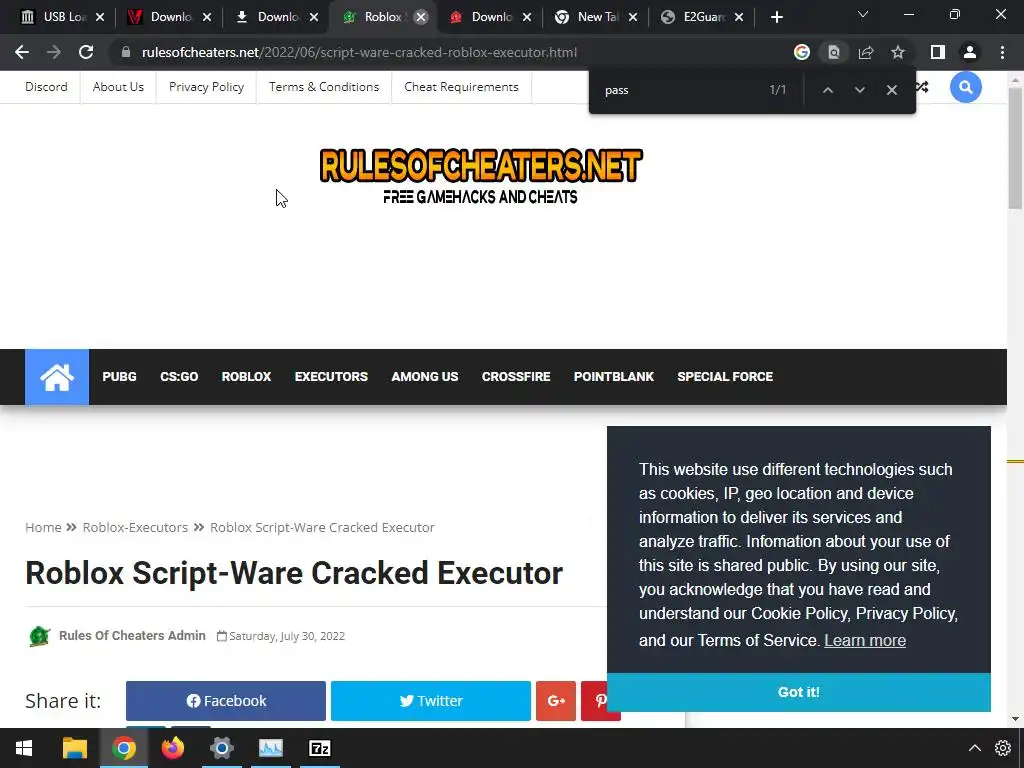Click the Home breadcrumb link

click(x=43, y=527)
